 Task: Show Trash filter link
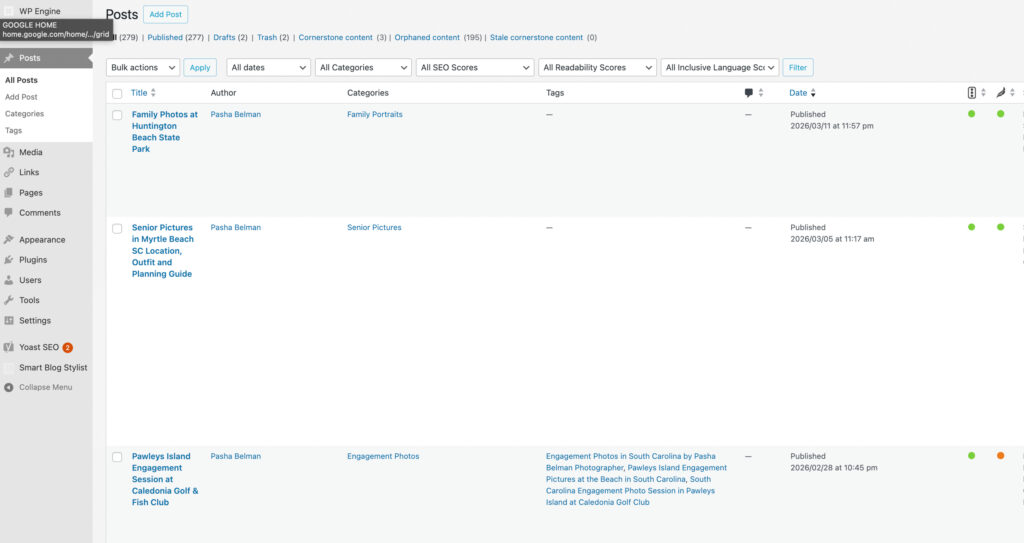[267, 37]
